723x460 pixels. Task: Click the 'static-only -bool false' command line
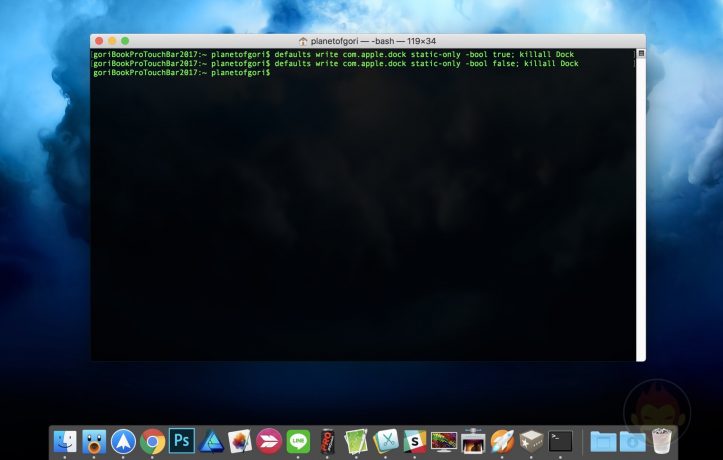tap(336, 64)
